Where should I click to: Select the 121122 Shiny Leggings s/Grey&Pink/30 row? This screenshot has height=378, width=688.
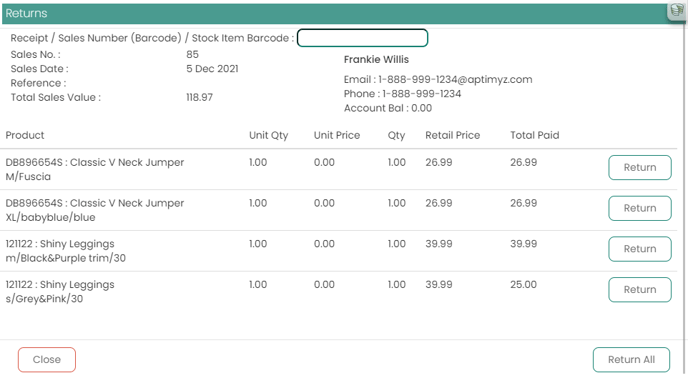tap(338, 292)
